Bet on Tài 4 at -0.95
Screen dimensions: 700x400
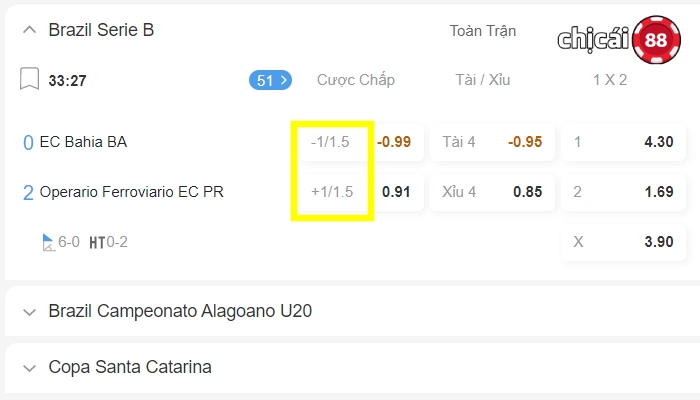tap(492, 142)
